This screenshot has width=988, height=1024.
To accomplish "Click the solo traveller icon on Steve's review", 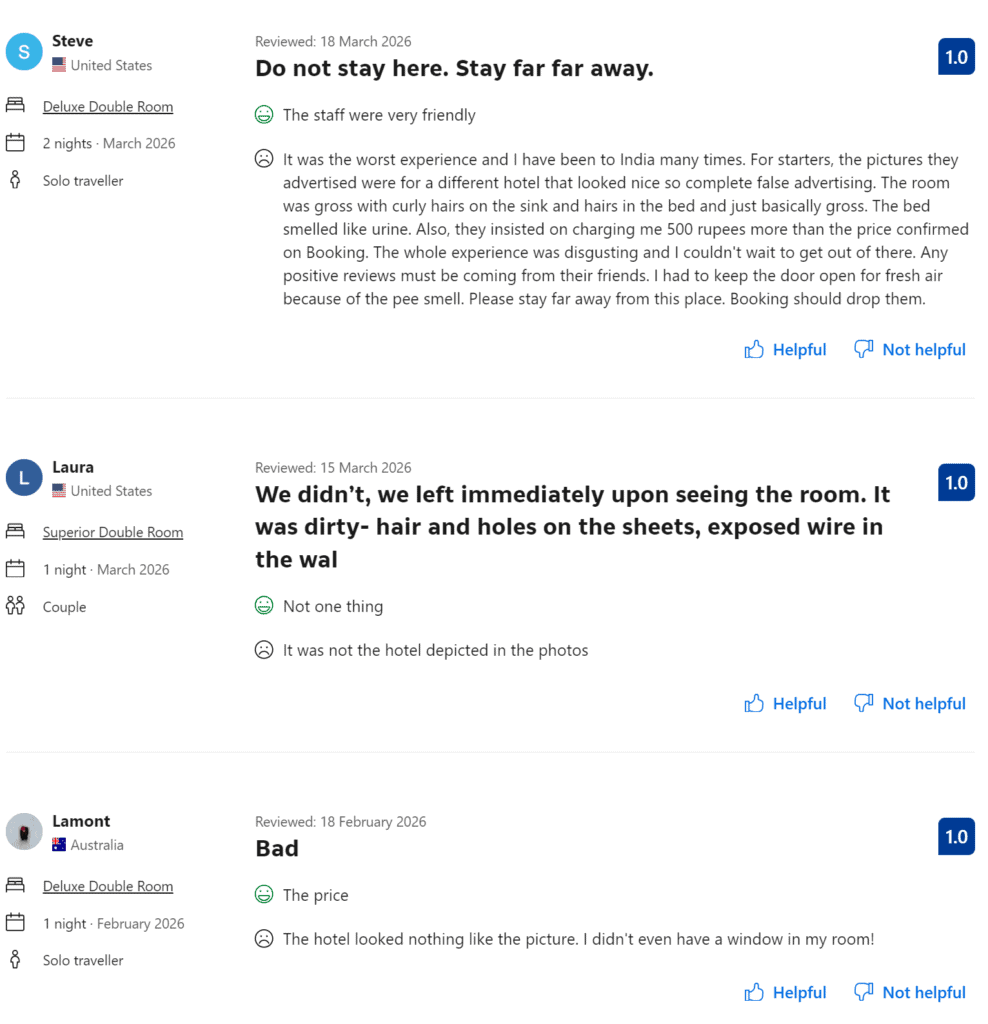I will (15, 180).
